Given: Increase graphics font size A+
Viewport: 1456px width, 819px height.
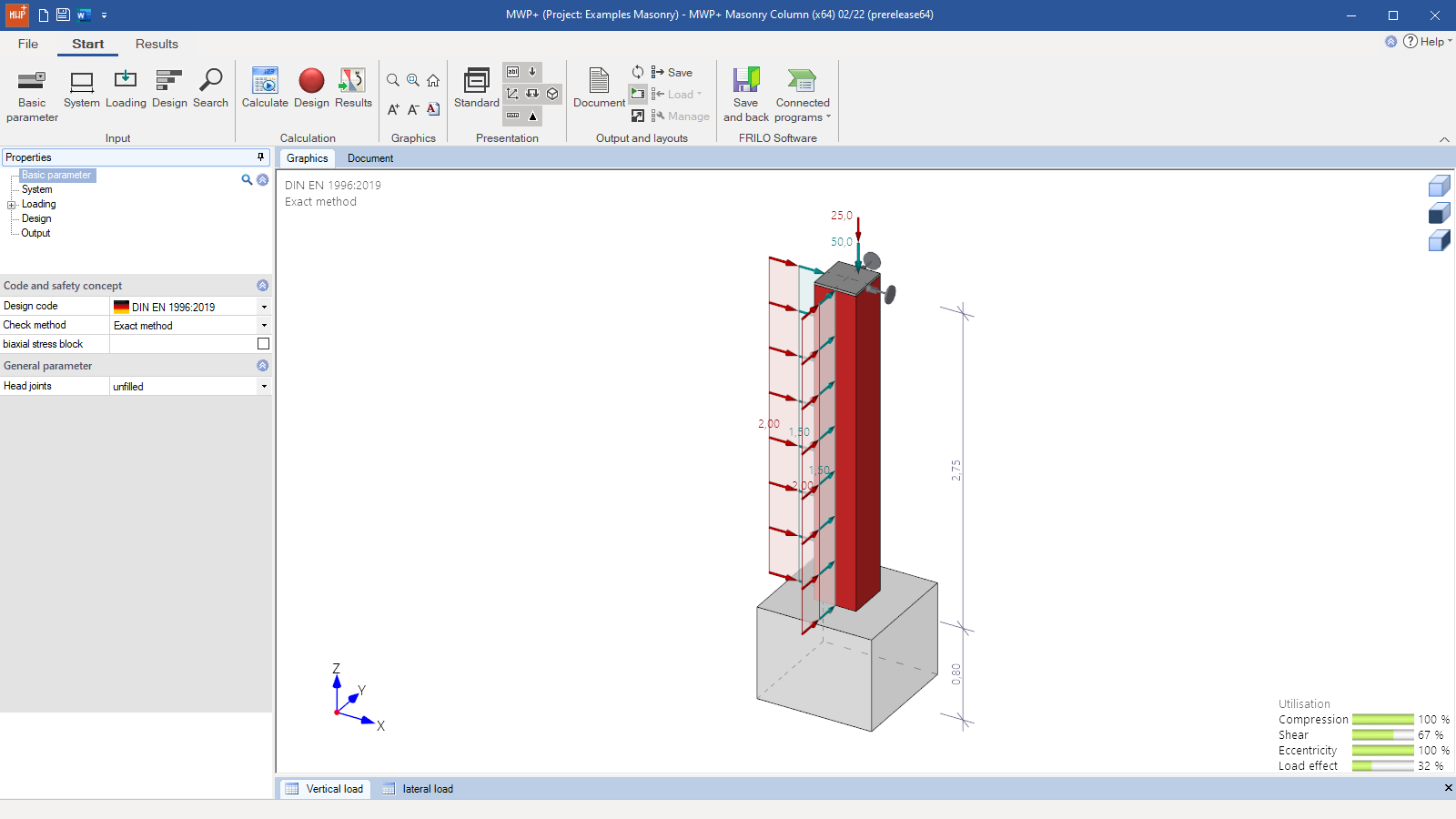Looking at the screenshot, I should click(393, 109).
